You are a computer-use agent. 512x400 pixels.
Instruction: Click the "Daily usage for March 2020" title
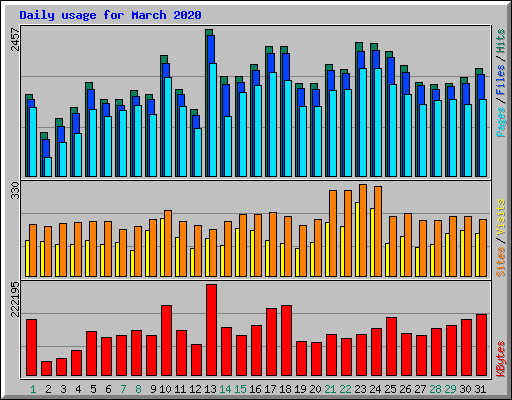click(110, 15)
